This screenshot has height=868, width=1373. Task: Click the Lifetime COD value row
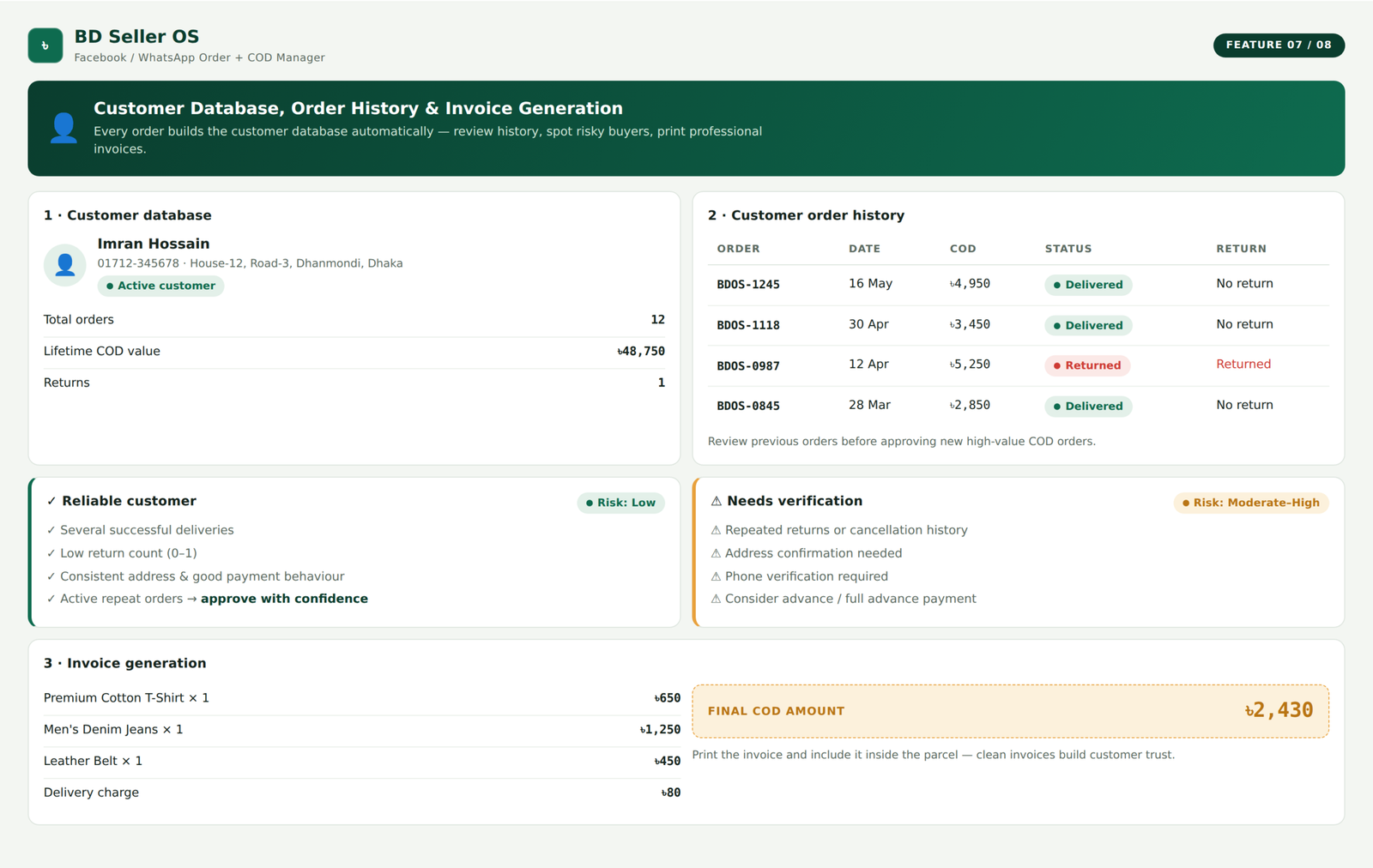354,351
